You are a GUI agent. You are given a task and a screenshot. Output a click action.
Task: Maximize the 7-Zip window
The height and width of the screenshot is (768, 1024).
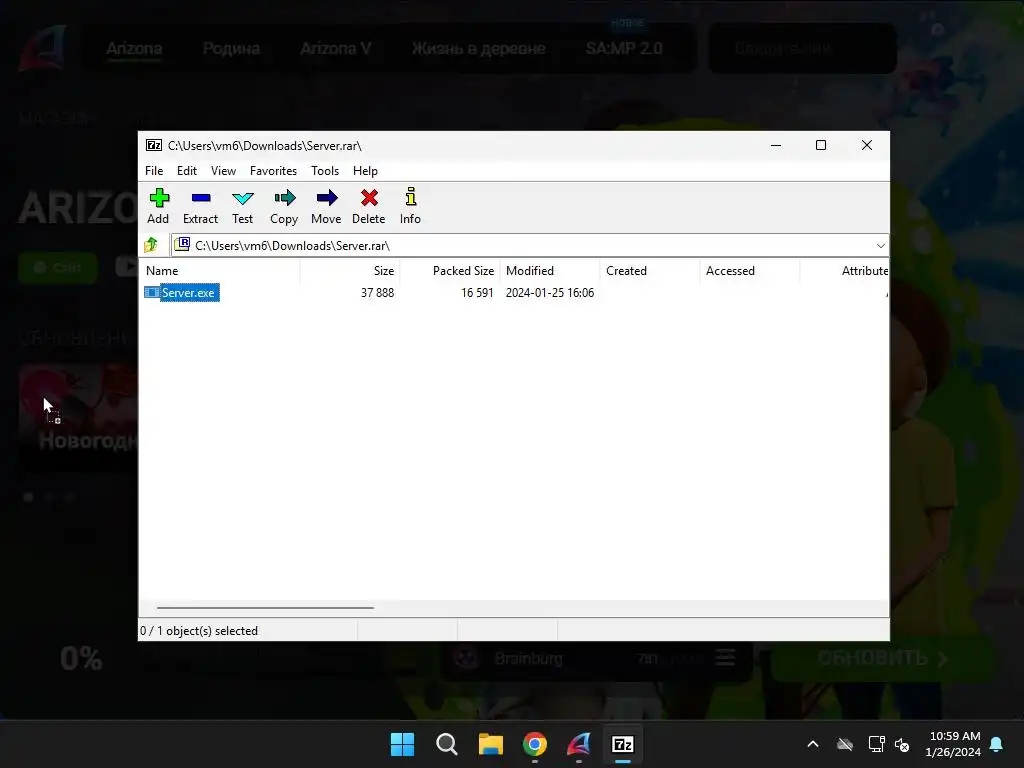(821, 145)
